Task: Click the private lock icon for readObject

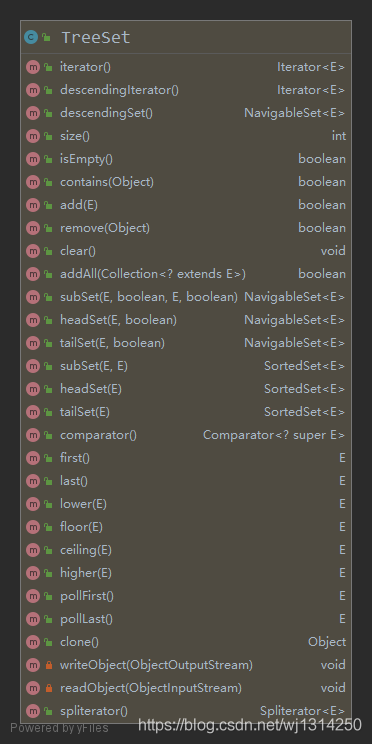Action: (48, 688)
